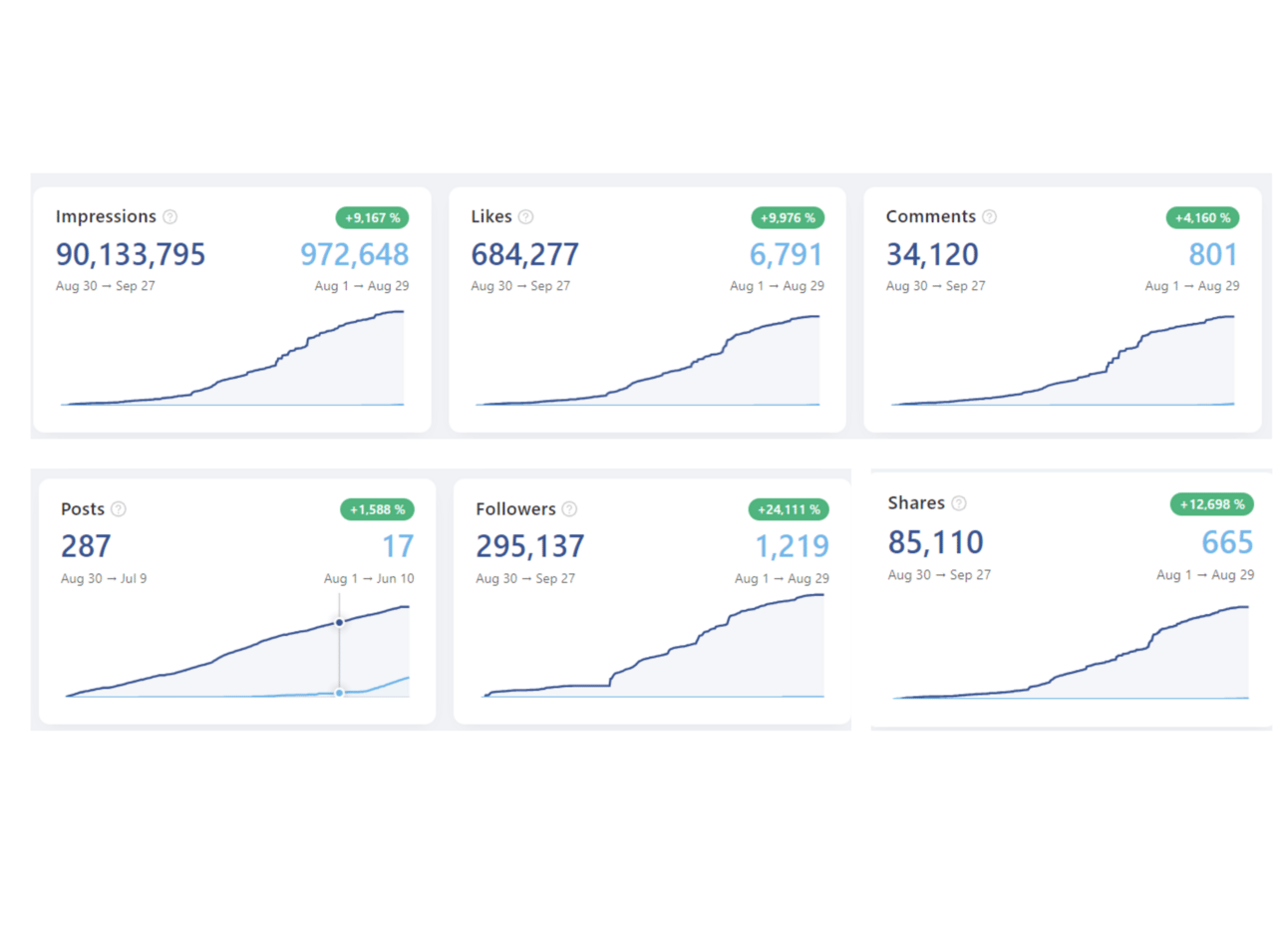Click the 295,137 followers count
Image resolution: width=1288 pixels, height=937 pixels.
click(x=530, y=546)
